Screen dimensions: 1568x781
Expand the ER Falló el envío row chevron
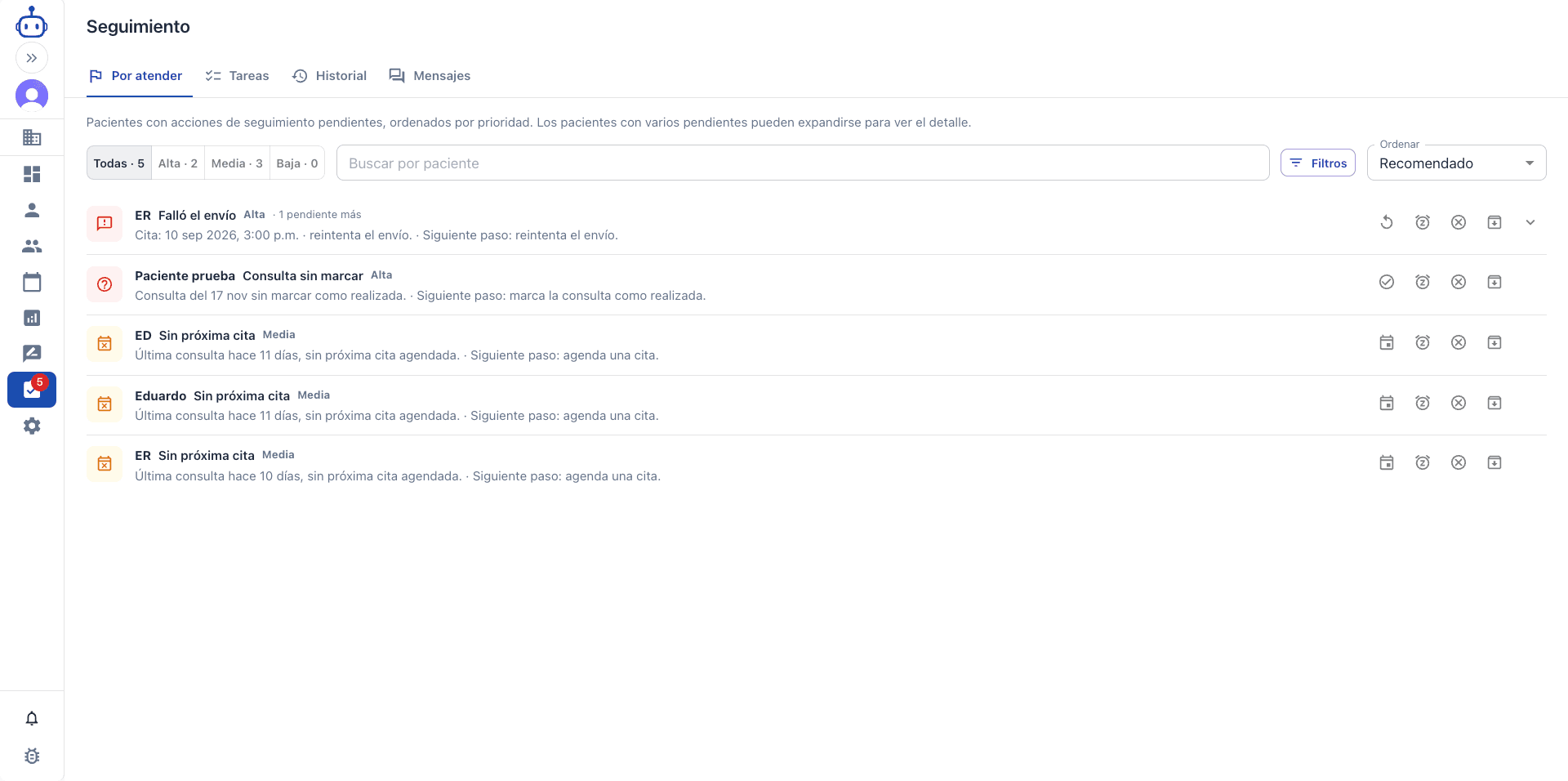point(1530,222)
